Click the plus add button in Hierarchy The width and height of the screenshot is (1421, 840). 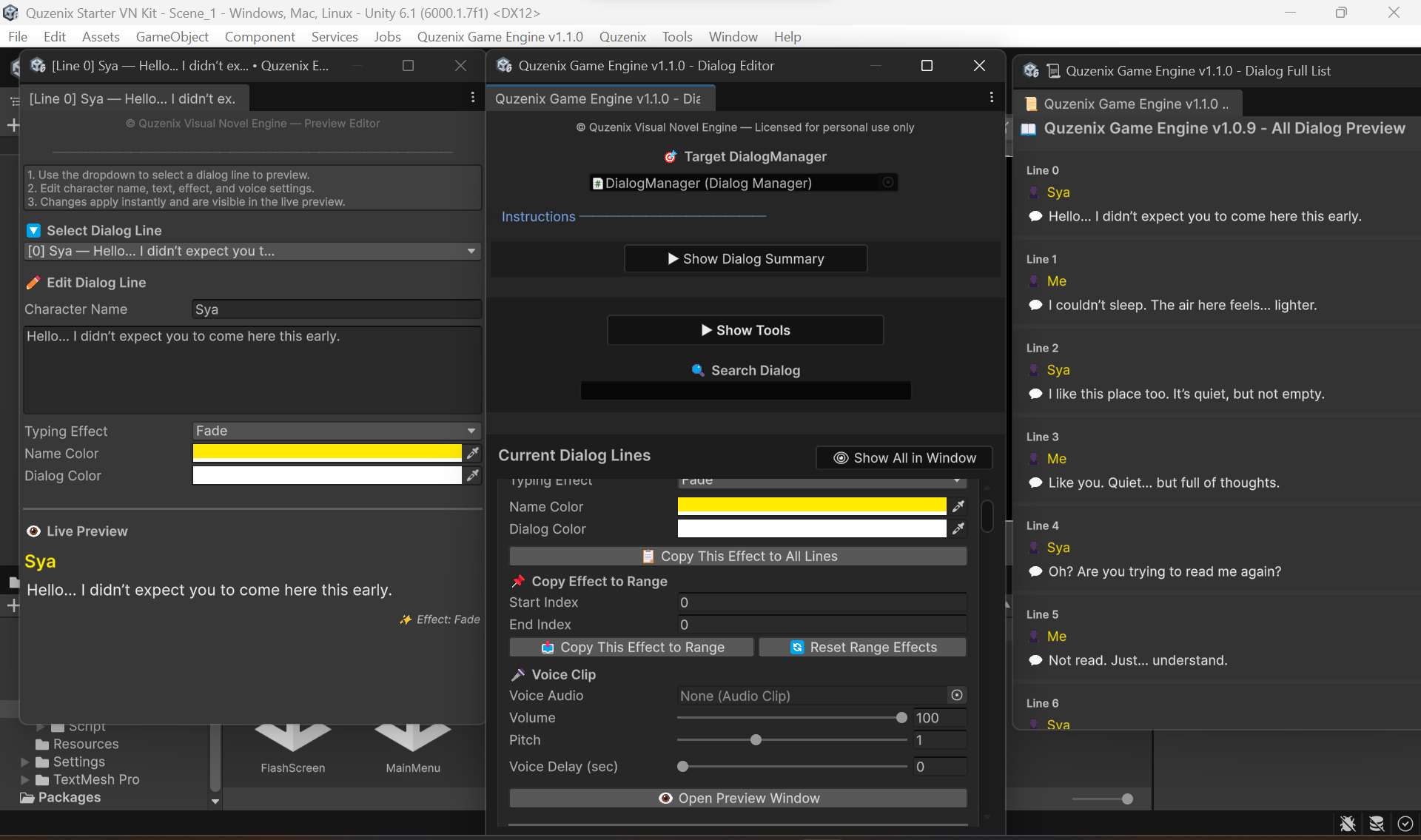13,125
